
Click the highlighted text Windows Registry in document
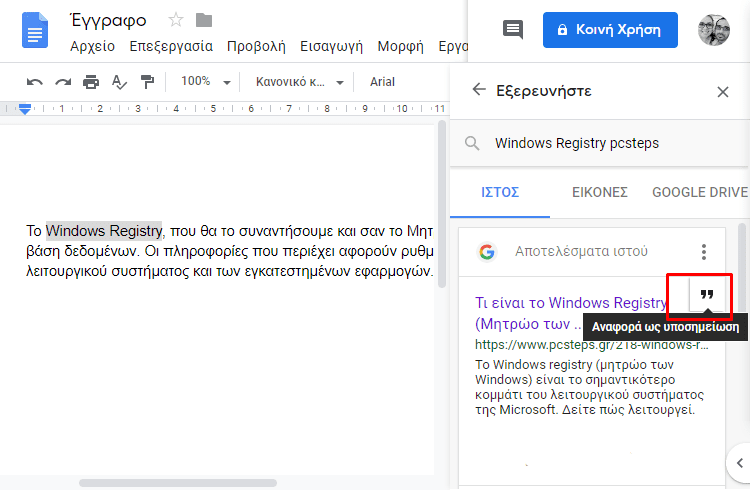tap(104, 231)
